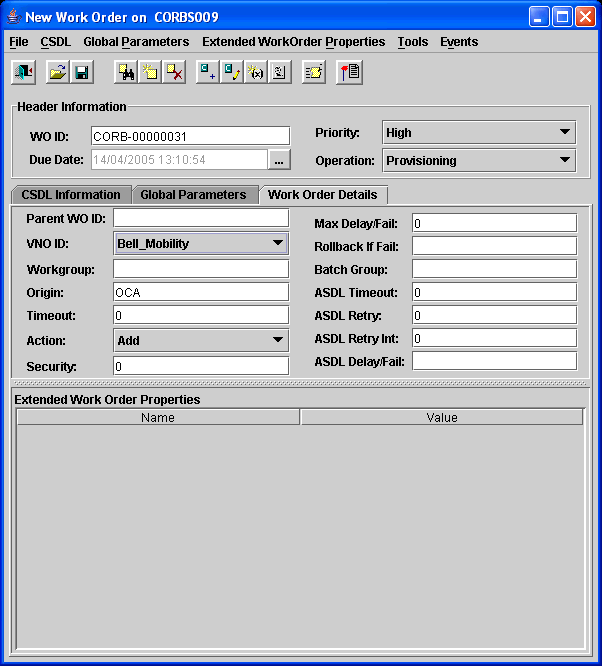Open the Operation dropdown
The image size is (602, 666).
[x=479, y=161]
